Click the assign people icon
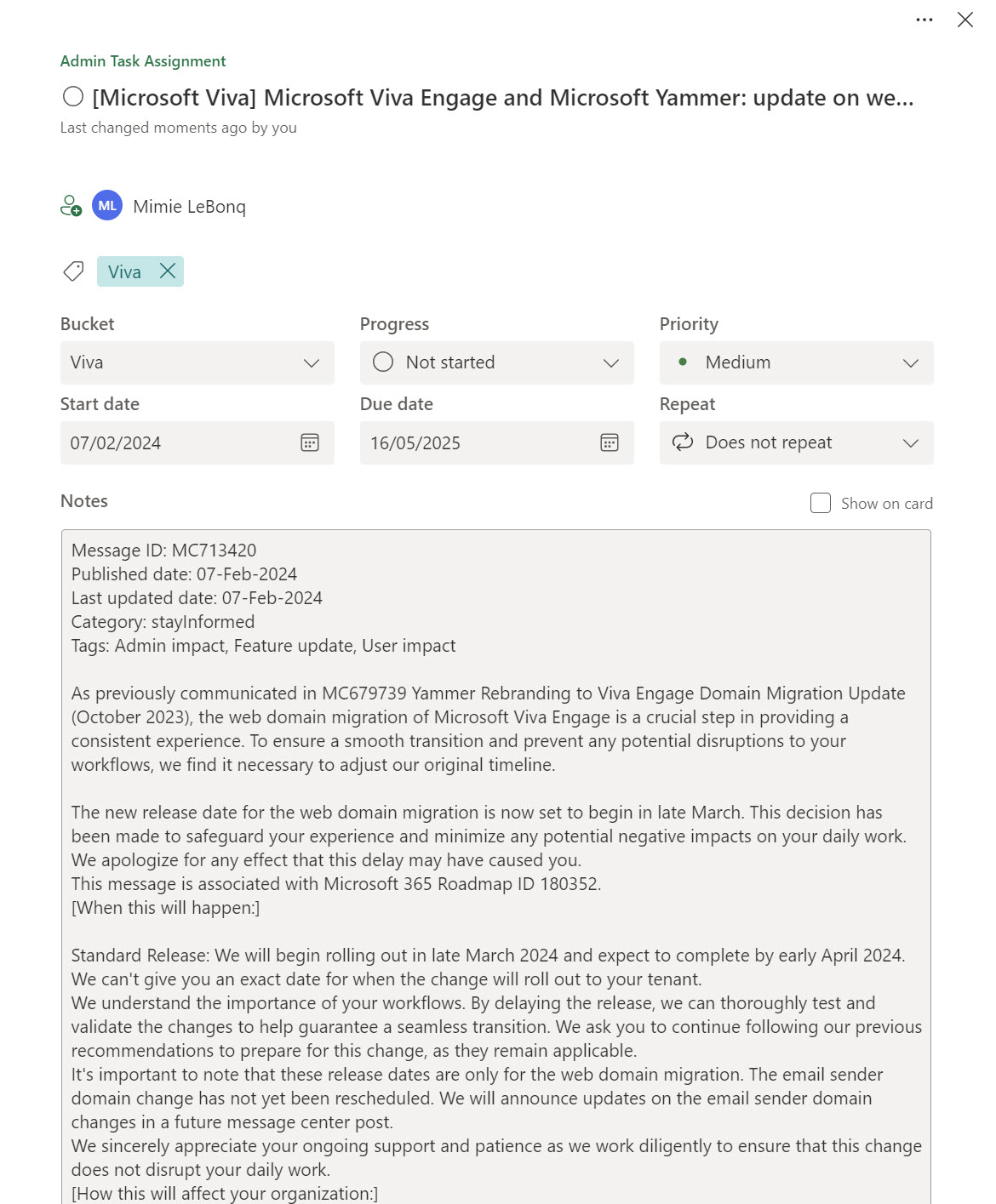This screenshot has height=1204, width=996. tap(71, 206)
